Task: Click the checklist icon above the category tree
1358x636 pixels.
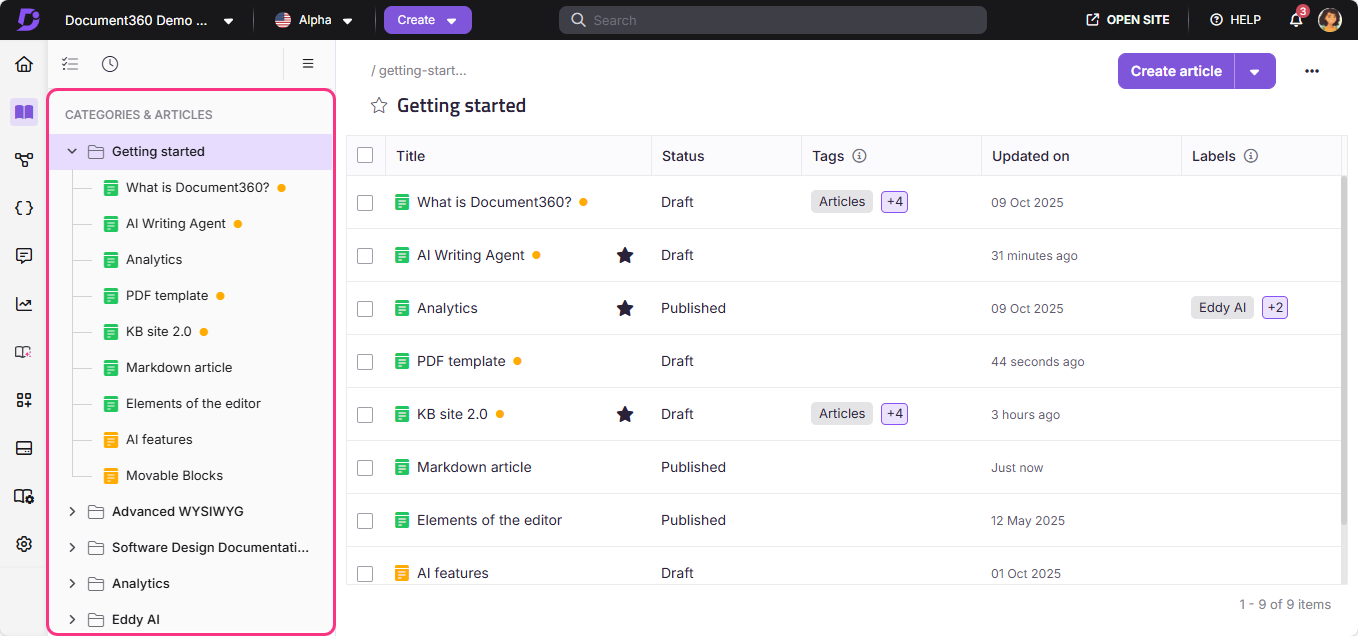Action: coord(70,63)
